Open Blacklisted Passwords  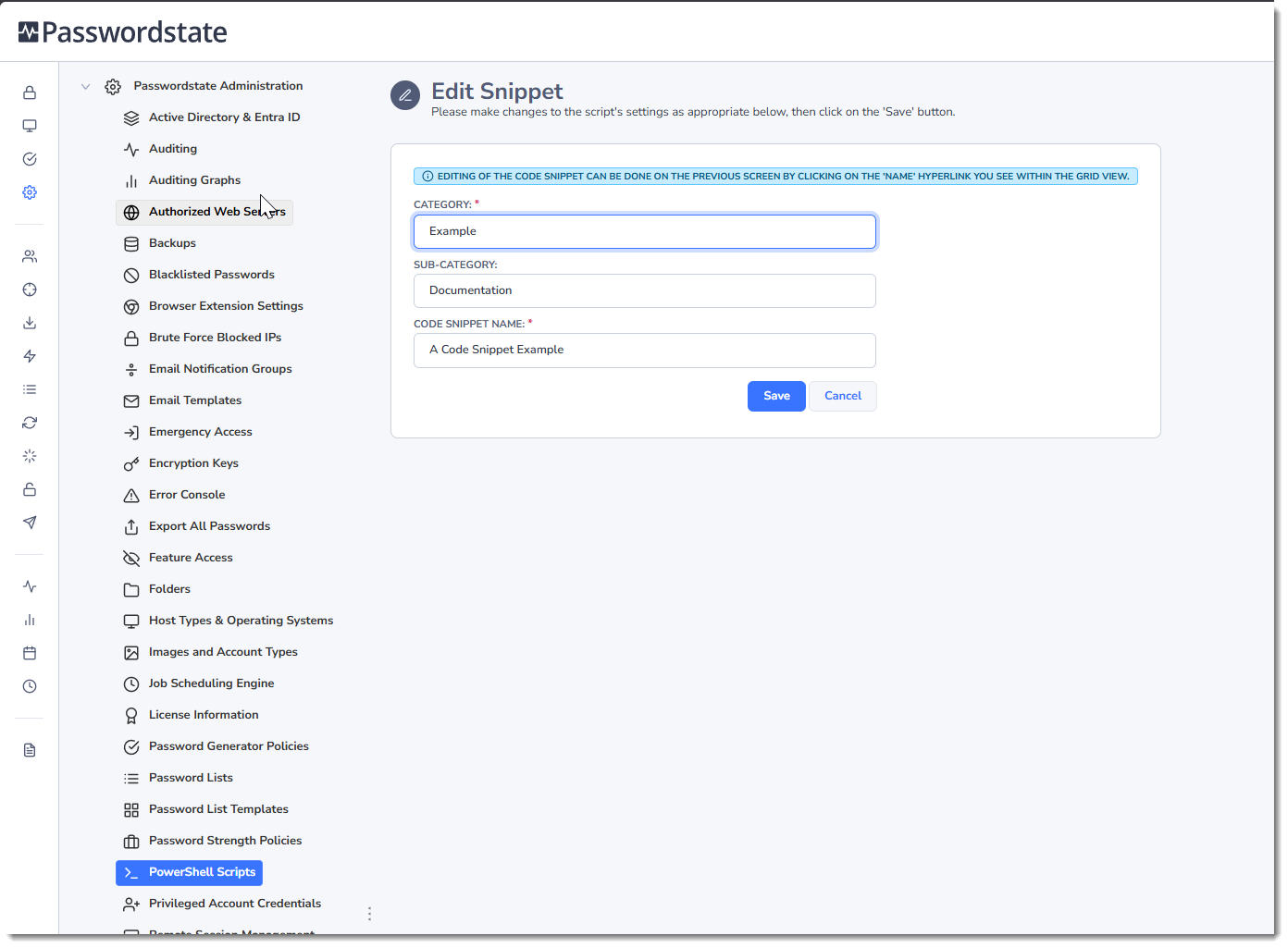[x=212, y=275]
